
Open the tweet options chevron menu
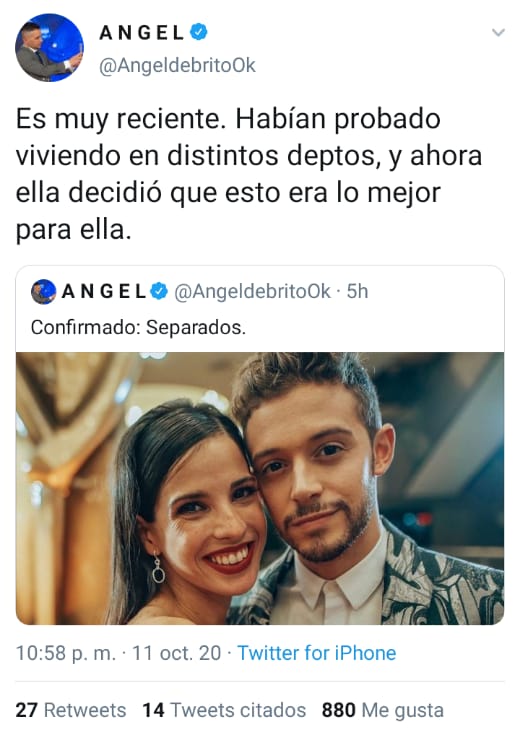[498, 32]
